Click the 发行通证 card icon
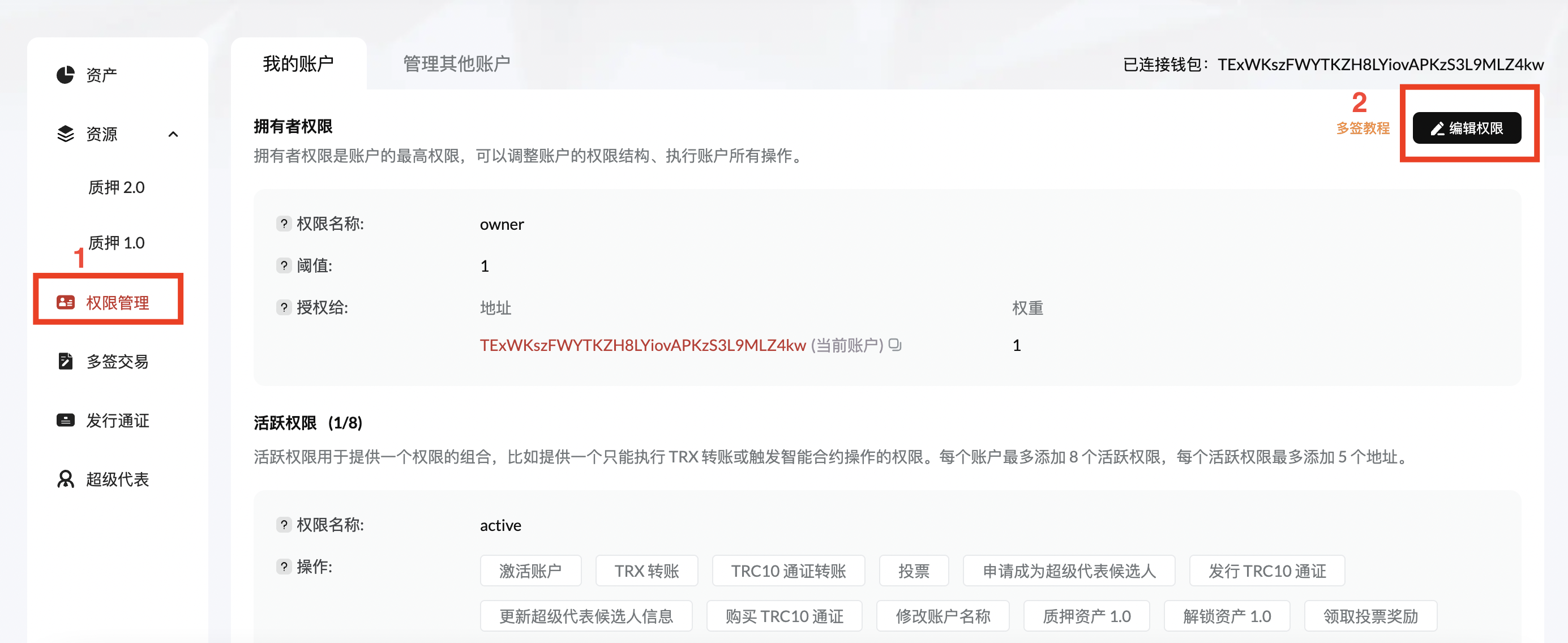 (65, 420)
